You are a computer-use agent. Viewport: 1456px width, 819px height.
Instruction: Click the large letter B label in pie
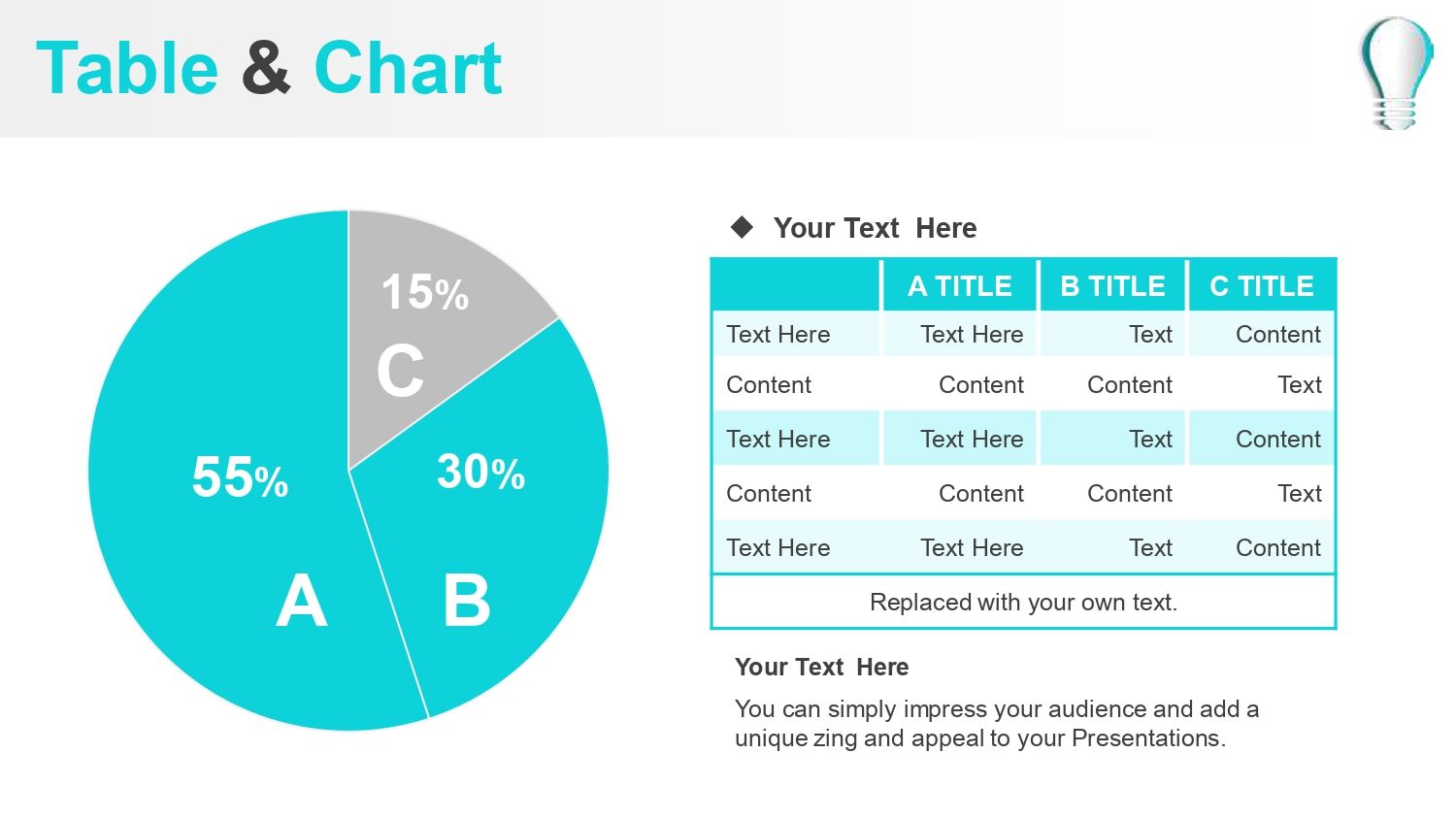coord(467,600)
